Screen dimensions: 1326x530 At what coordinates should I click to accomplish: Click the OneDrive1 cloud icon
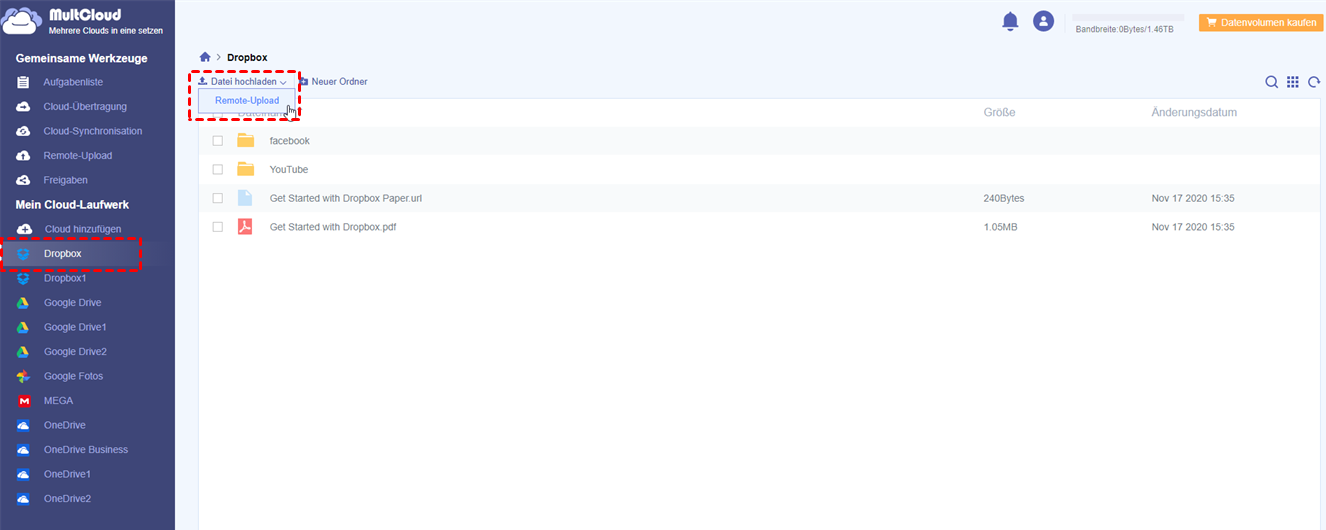pyautogui.click(x=23, y=474)
